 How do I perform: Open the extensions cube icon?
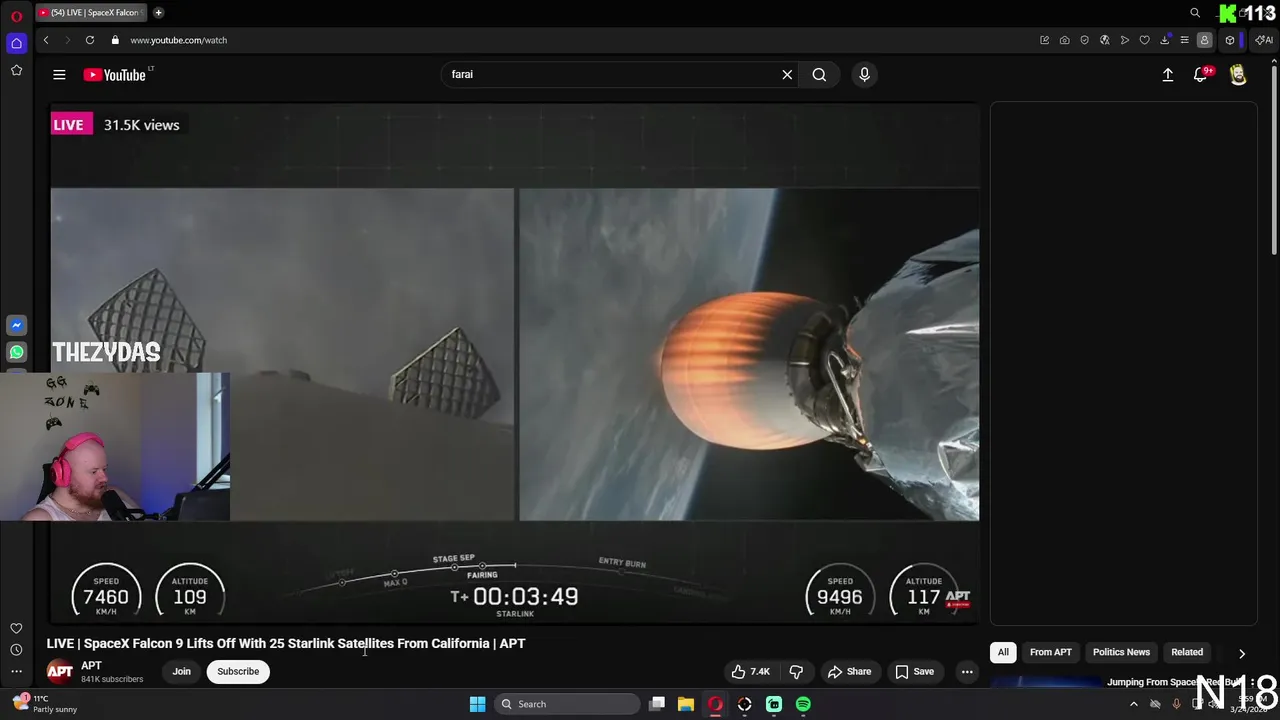tap(1230, 40)
